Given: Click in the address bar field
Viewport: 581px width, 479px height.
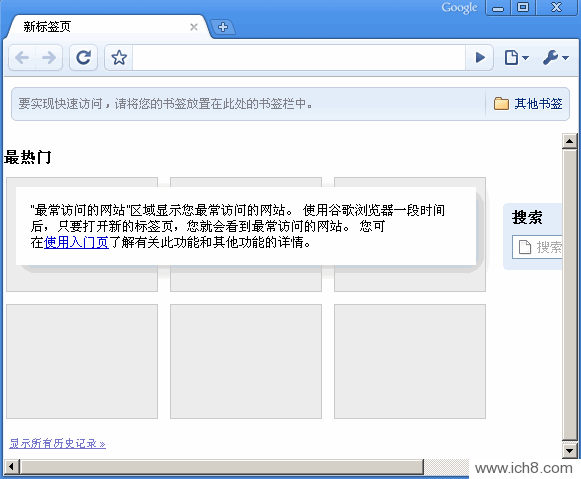Looking at the screenshot, I should pos(299,57).
